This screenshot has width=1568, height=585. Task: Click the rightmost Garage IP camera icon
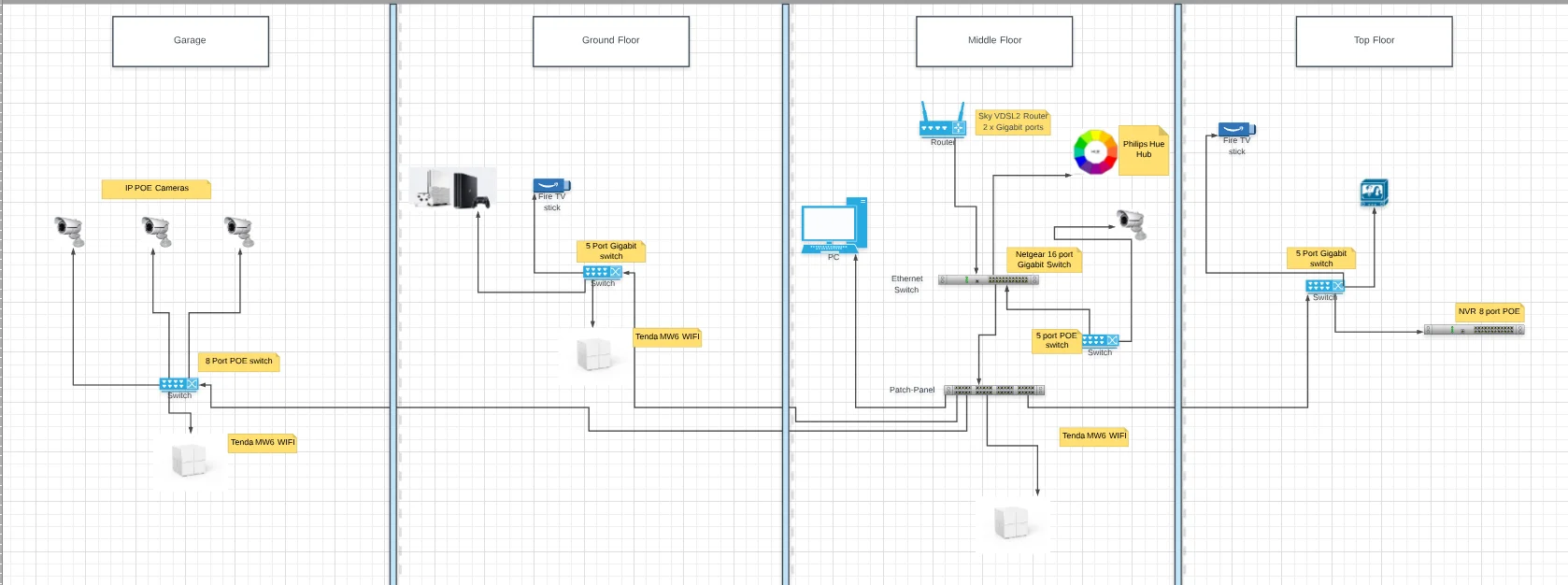coord(239,231)
